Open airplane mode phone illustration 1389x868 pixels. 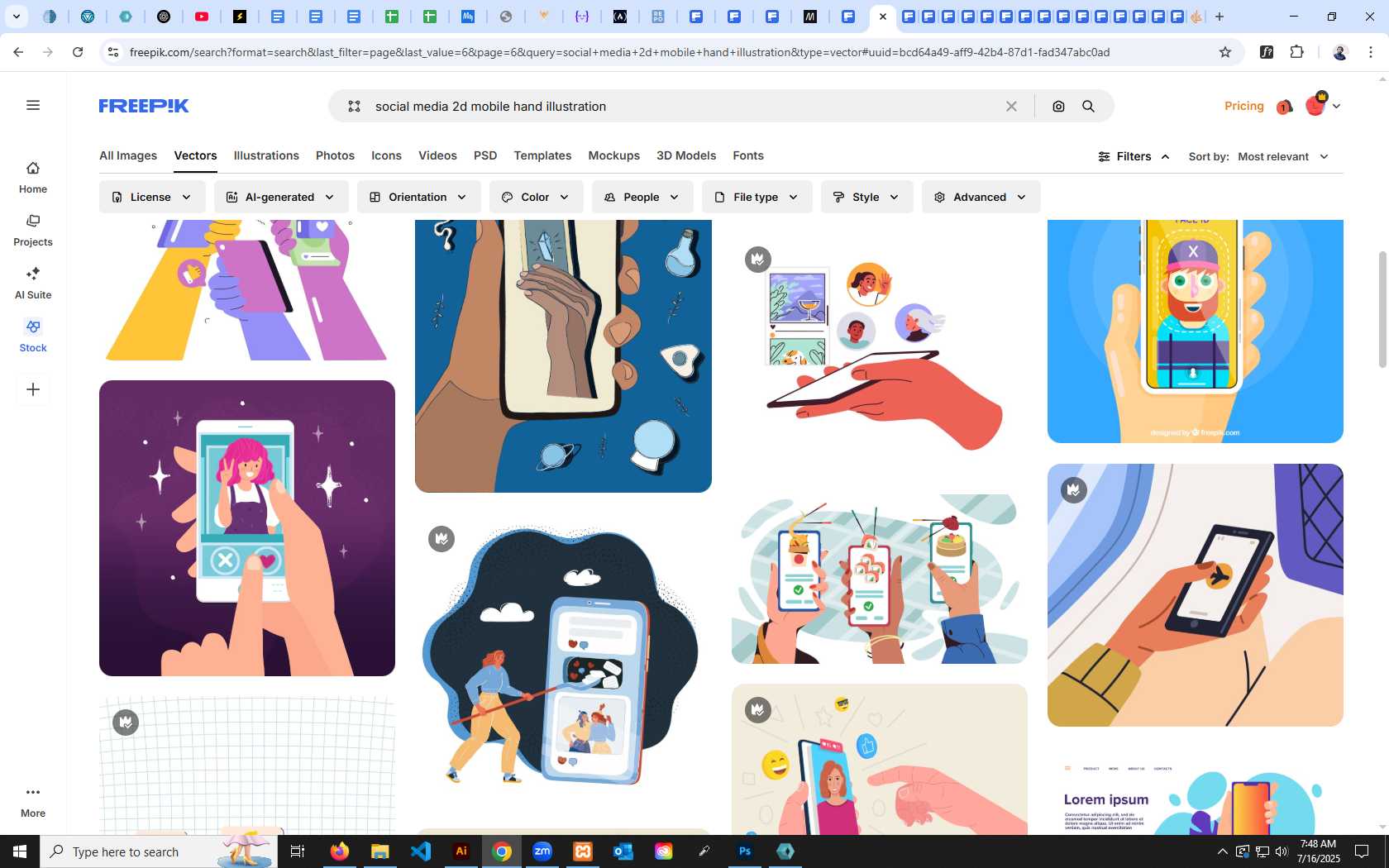[x=1196, y=595]
